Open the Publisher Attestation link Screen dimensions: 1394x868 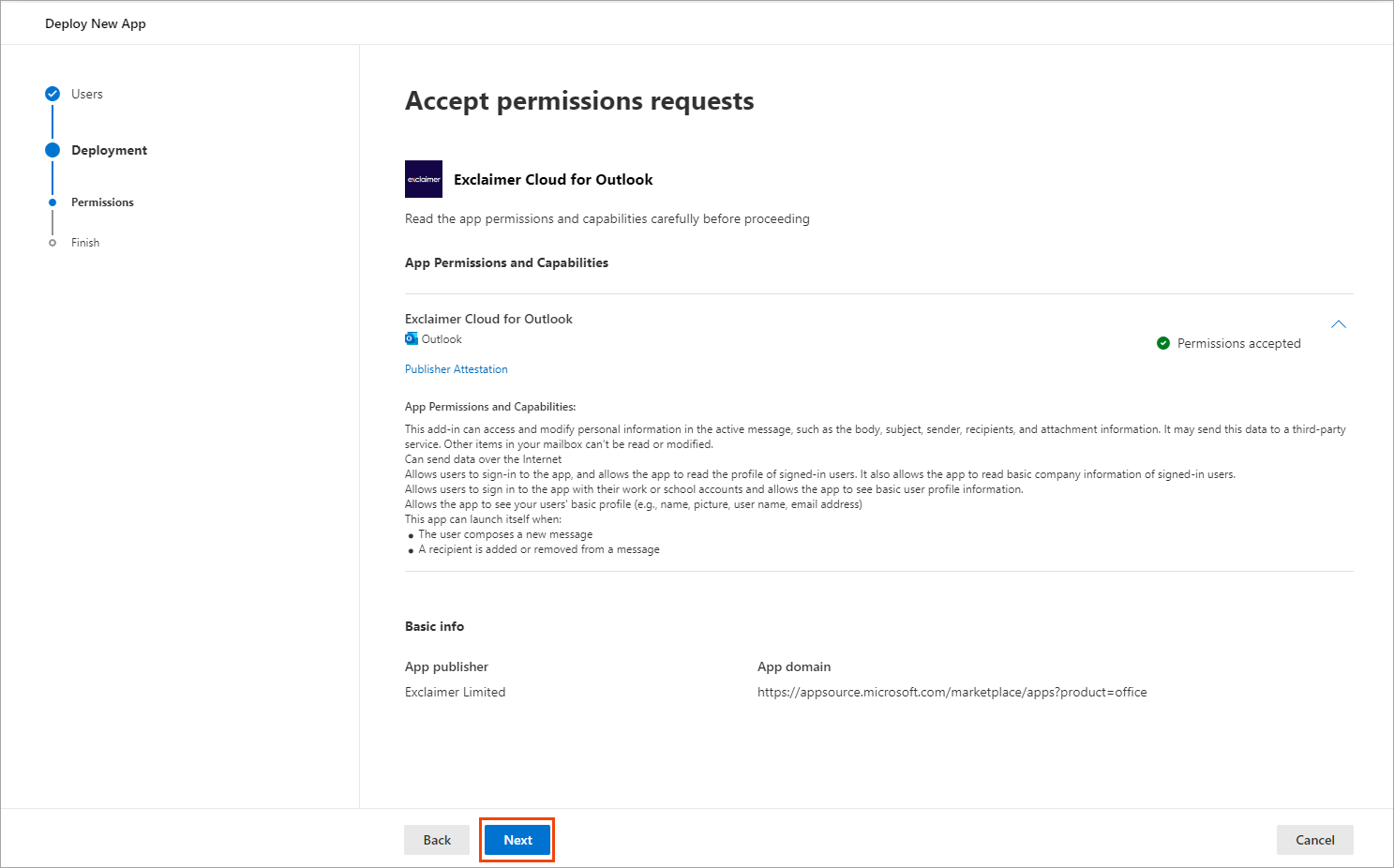click(x=457, y=369)
